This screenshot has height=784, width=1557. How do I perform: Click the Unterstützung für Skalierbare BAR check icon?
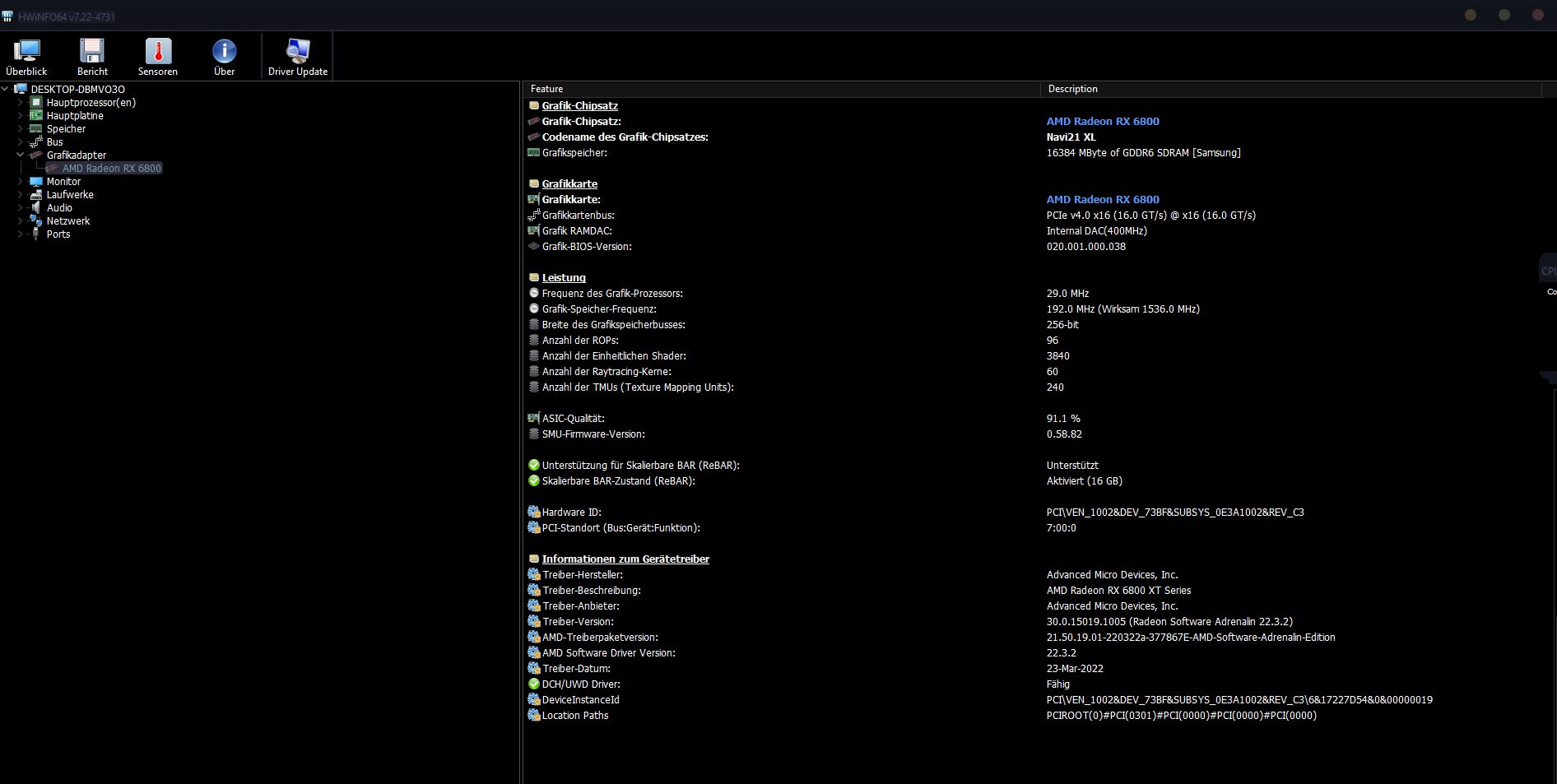534,466
